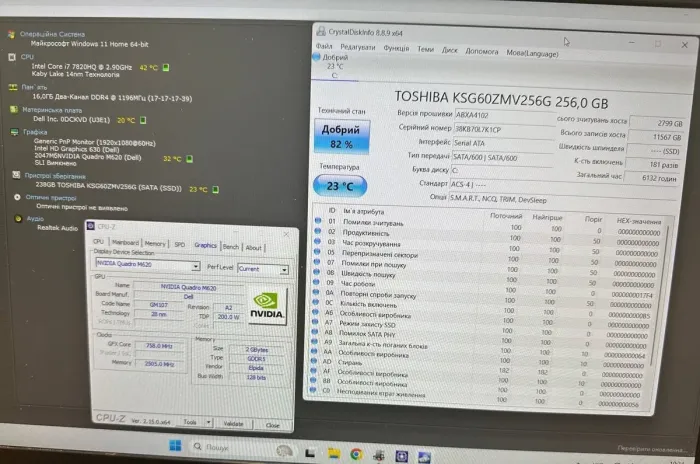Click the total host reads value 2799 GB
The width and height of the screenshot is (700, 464).
click(657, 123)
